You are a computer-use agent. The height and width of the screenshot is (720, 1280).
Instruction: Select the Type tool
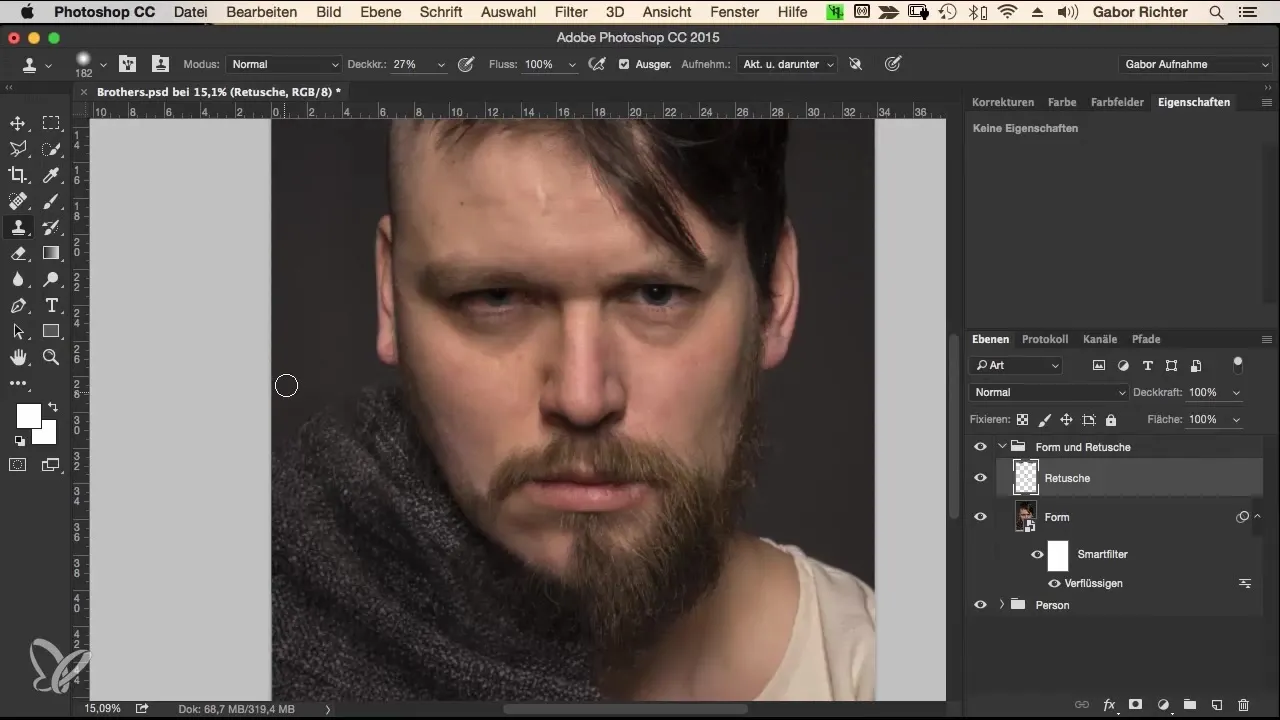(51, 305)
